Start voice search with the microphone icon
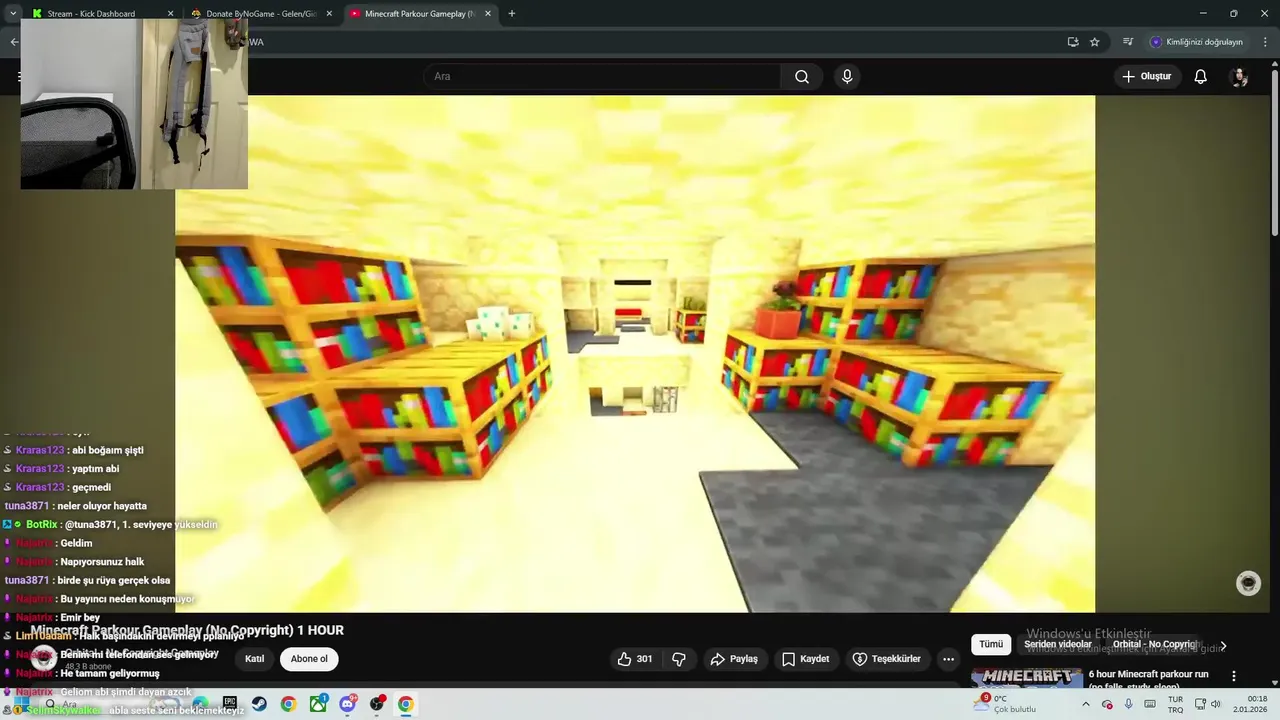The image size is (1280, 720). click(847, 77)
